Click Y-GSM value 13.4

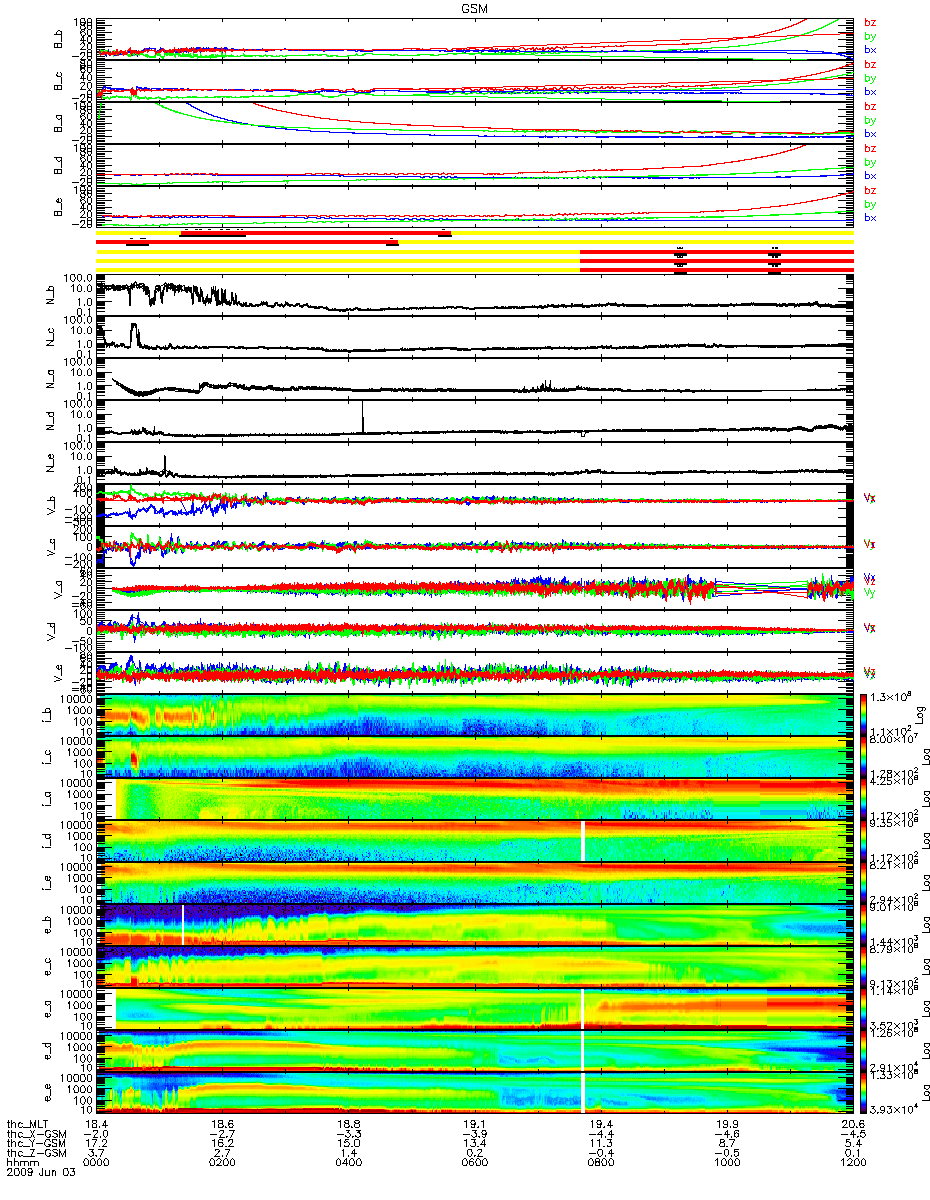[474, 1143]
